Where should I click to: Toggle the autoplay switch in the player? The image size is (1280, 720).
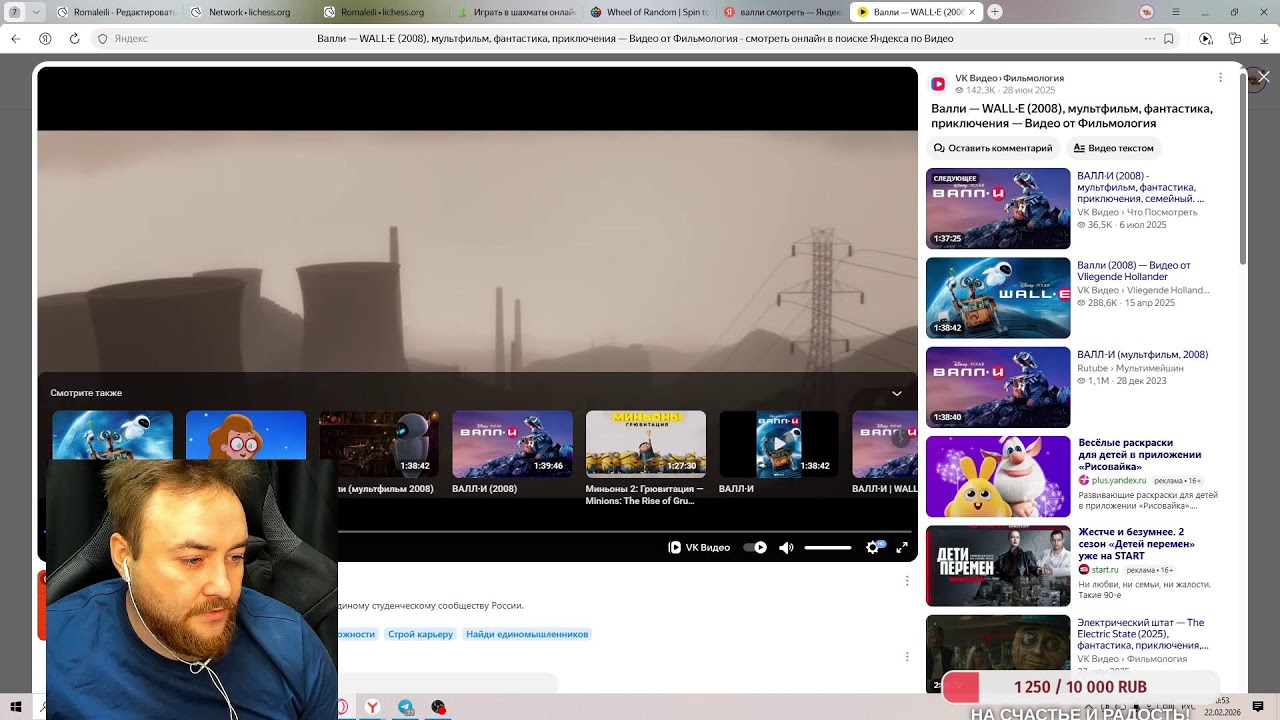(x=755, y=548)
